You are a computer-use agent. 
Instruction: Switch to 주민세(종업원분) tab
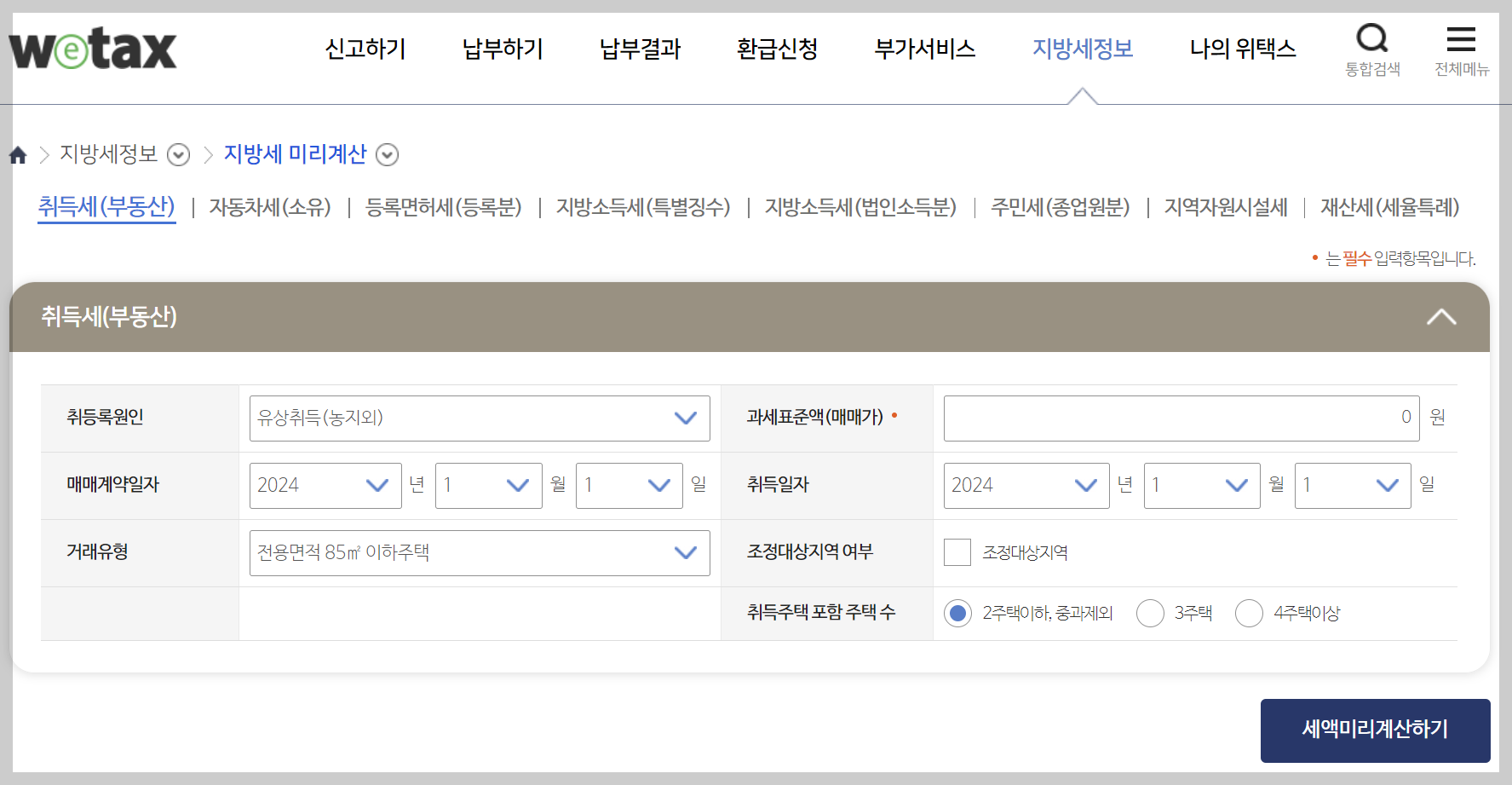coord(1061,207)
